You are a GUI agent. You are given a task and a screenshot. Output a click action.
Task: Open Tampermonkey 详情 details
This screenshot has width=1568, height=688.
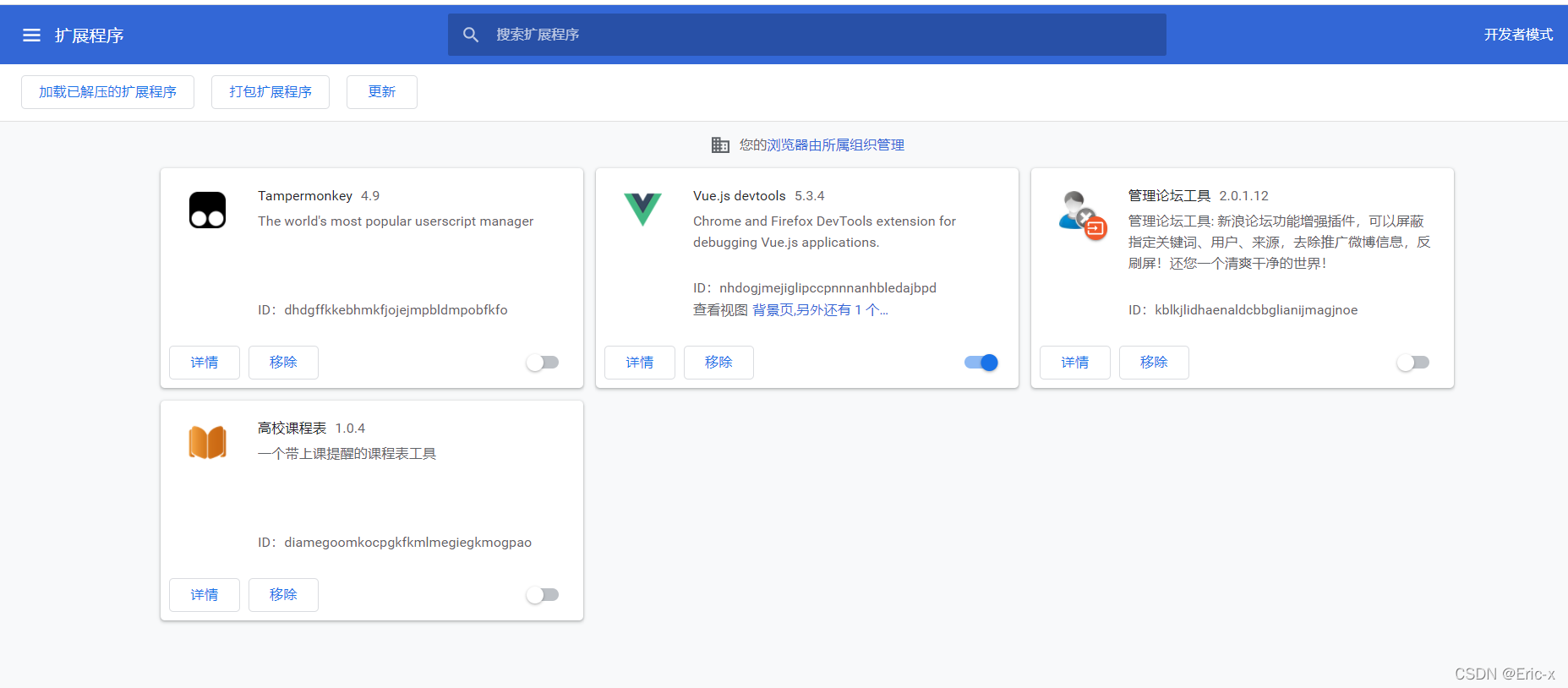pos(205,363)
